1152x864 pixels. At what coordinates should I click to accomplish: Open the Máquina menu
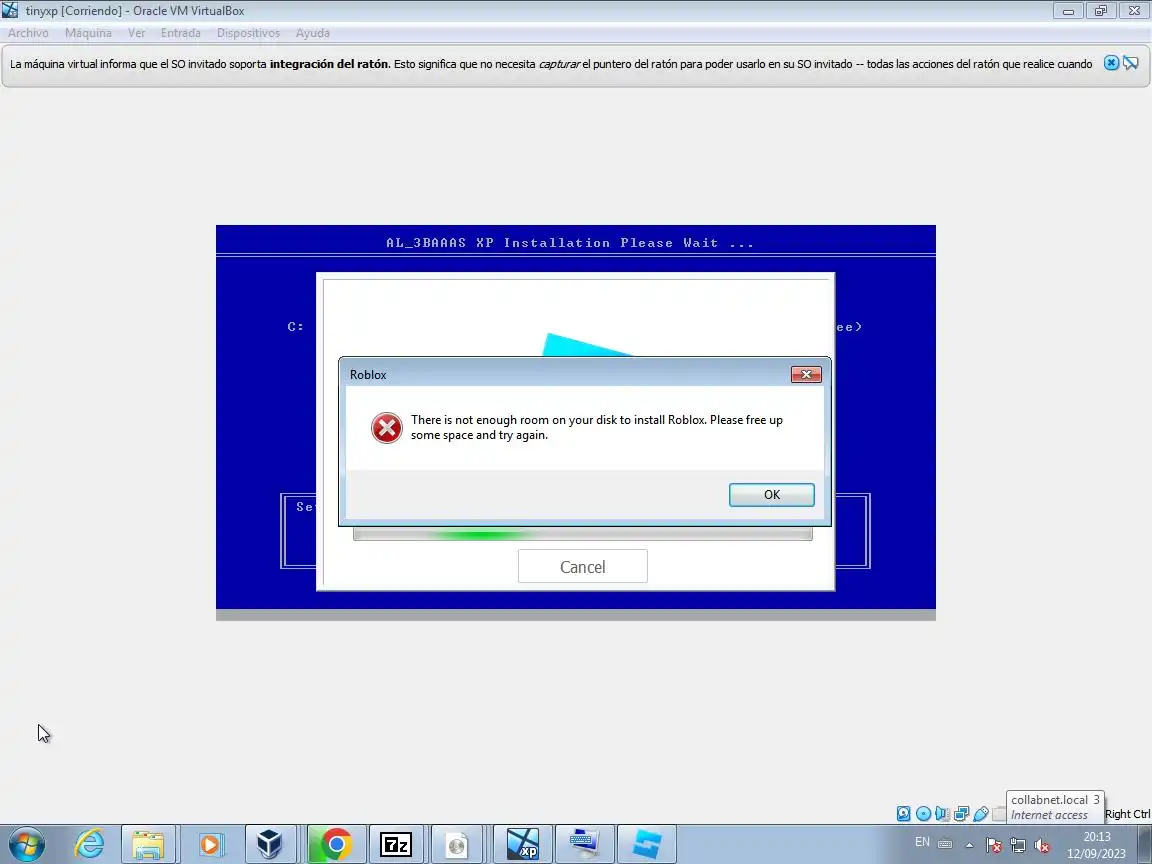pos(88,33)
